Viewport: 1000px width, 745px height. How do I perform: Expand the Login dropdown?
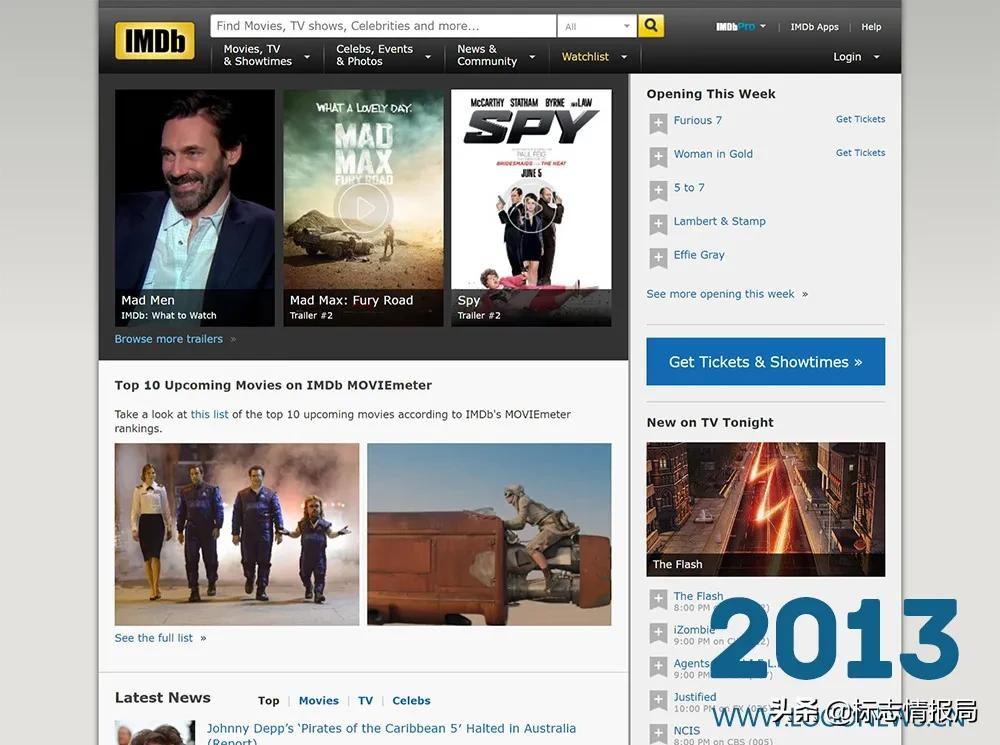point(856,57)
